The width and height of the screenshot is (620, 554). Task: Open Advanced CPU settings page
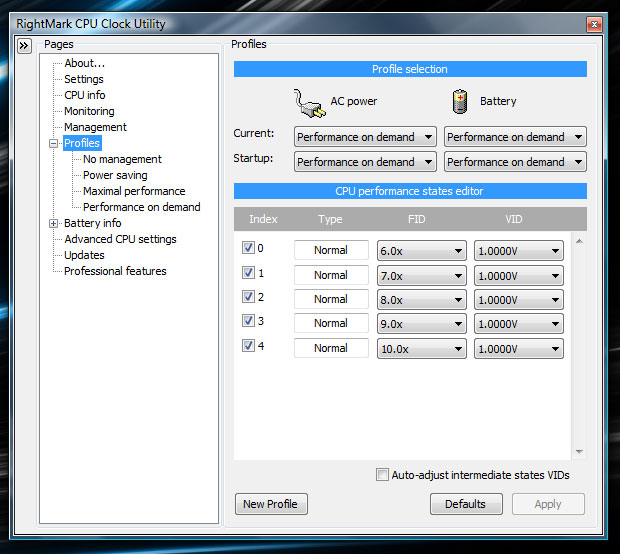120,239
